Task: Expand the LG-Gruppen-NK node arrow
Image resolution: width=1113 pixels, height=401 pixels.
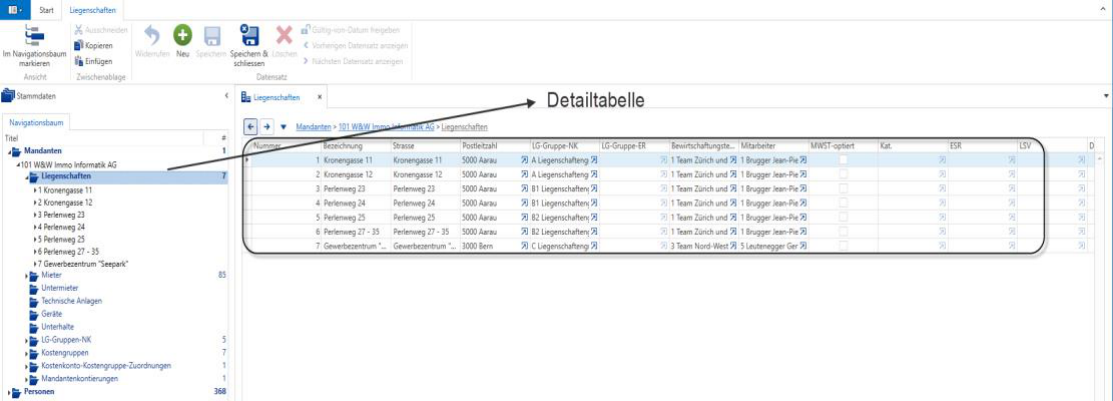Action: coord(26,340)
